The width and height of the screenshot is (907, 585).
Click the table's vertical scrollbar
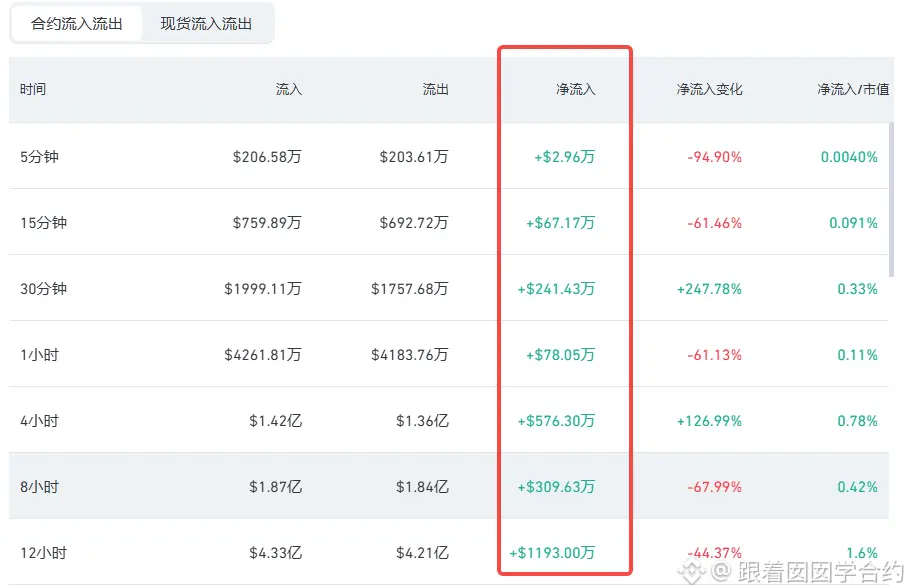coord(891,200)
